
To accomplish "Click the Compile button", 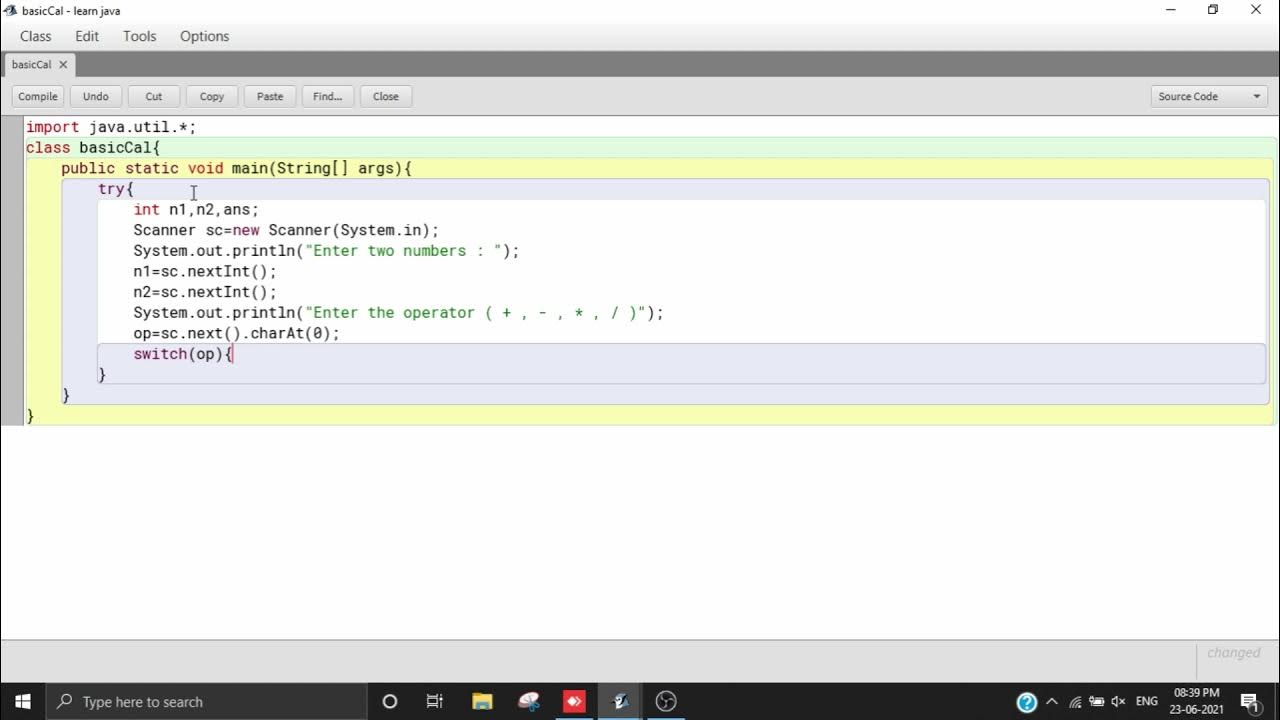I will 38,96.
